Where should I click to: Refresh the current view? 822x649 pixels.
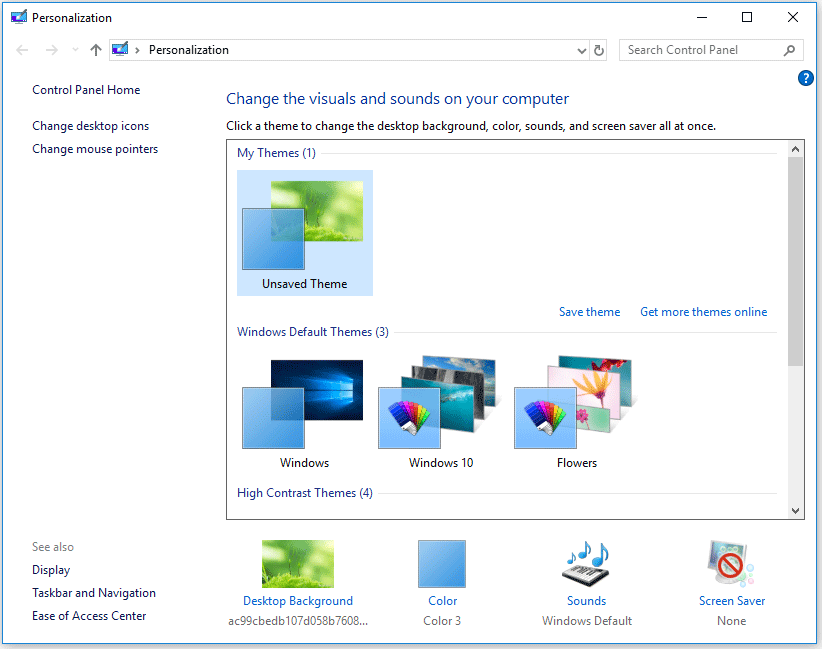click(x=598, y=49)
